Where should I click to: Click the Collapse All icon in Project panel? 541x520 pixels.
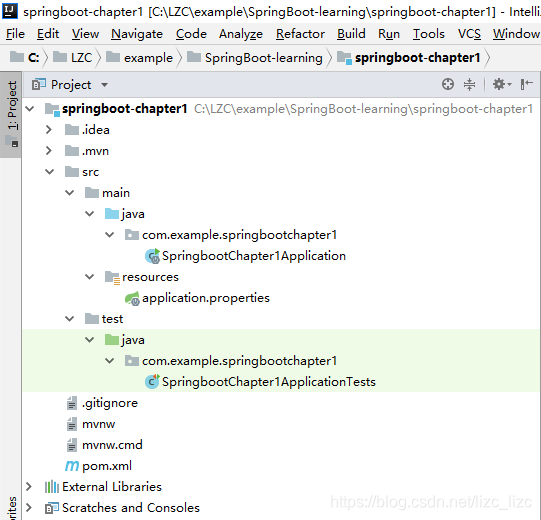[469, 84]
